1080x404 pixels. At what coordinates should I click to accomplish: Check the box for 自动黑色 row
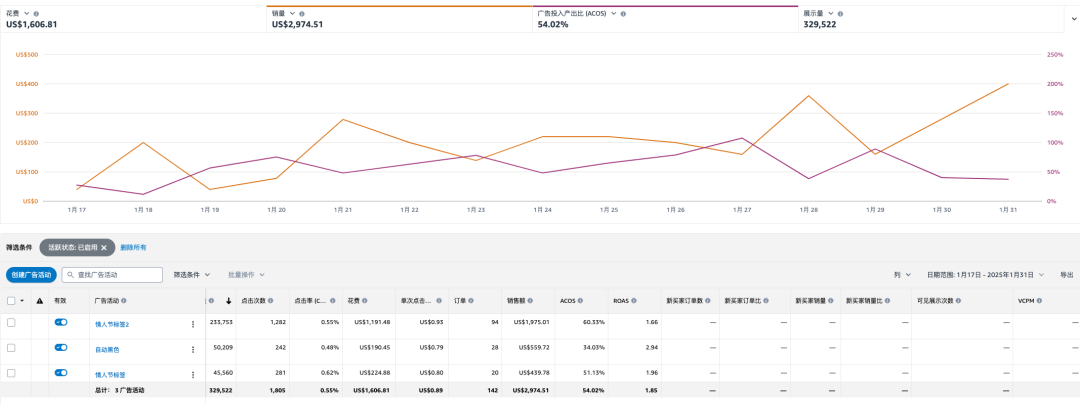(x=11, y=348)
